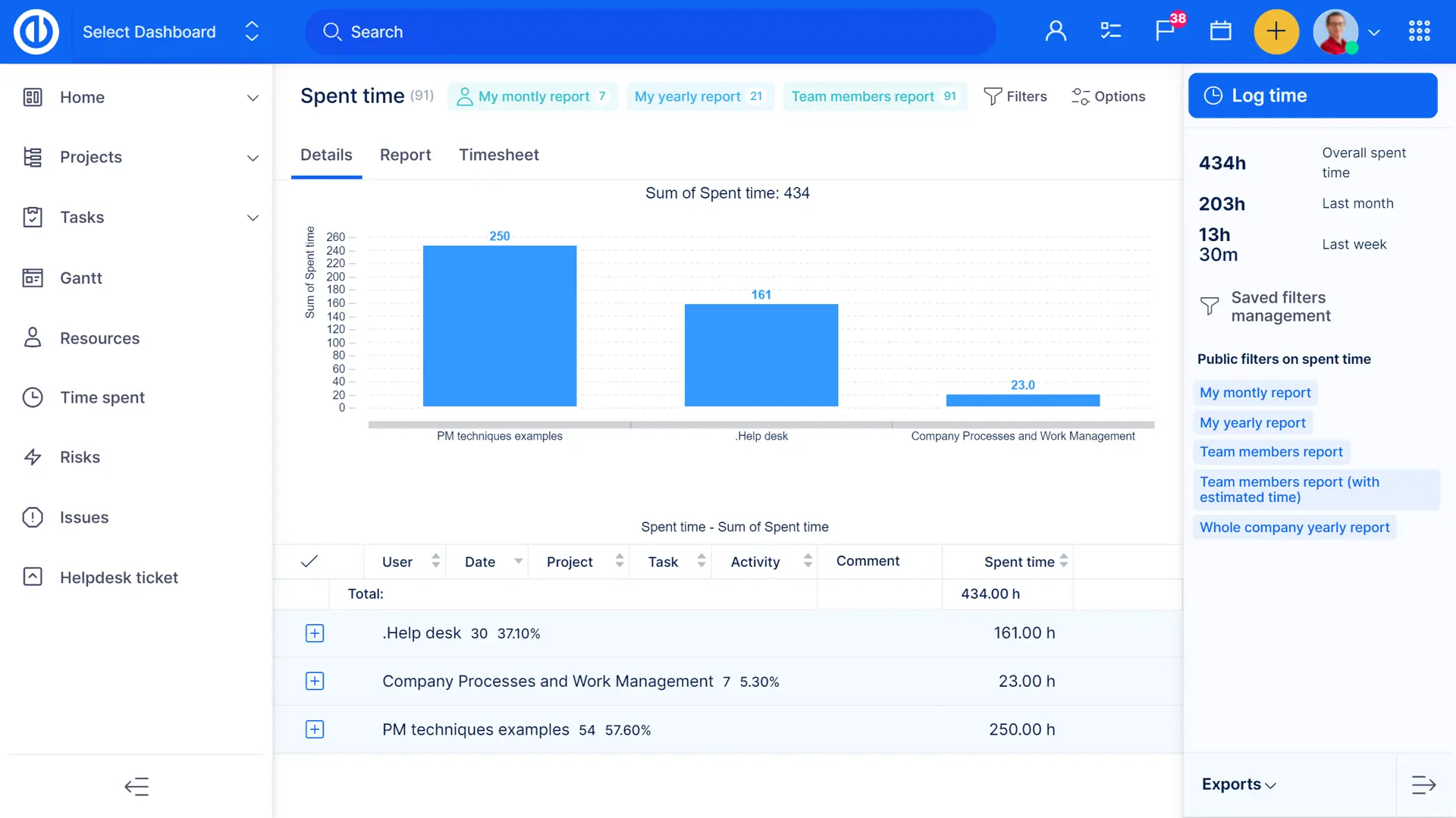Click the yellow plus create button
1456x818 pixels.
point(1276,31)
